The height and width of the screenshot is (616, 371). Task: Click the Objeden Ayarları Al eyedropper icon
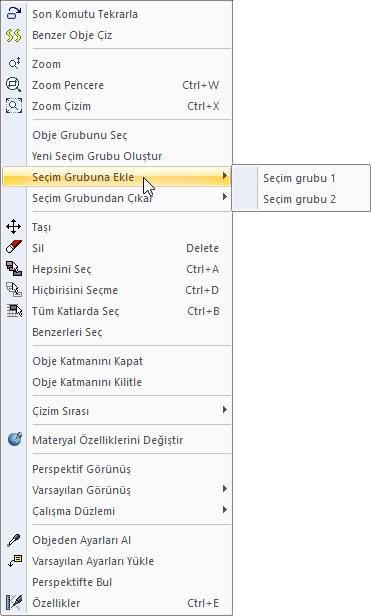tap(14, 540)
